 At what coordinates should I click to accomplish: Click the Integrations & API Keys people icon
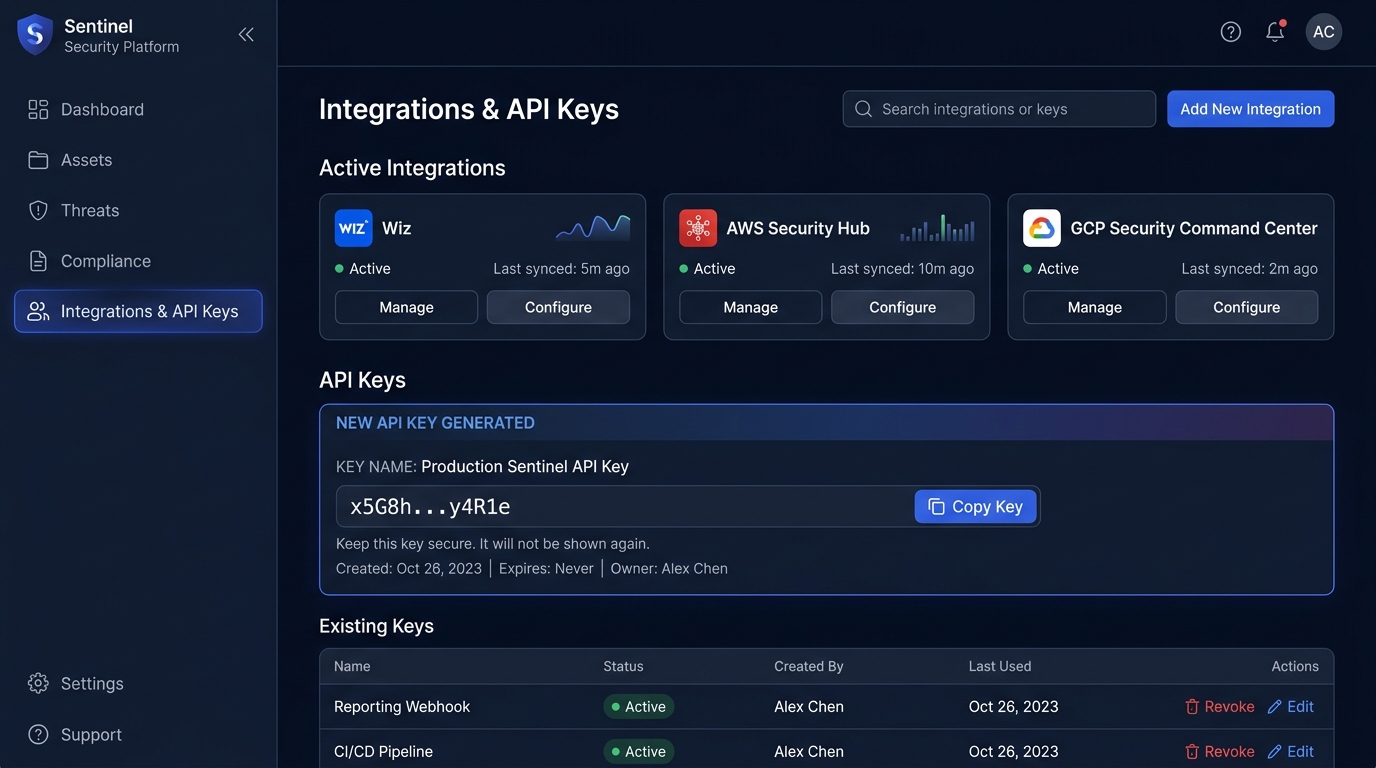click(x=38, y=311)
